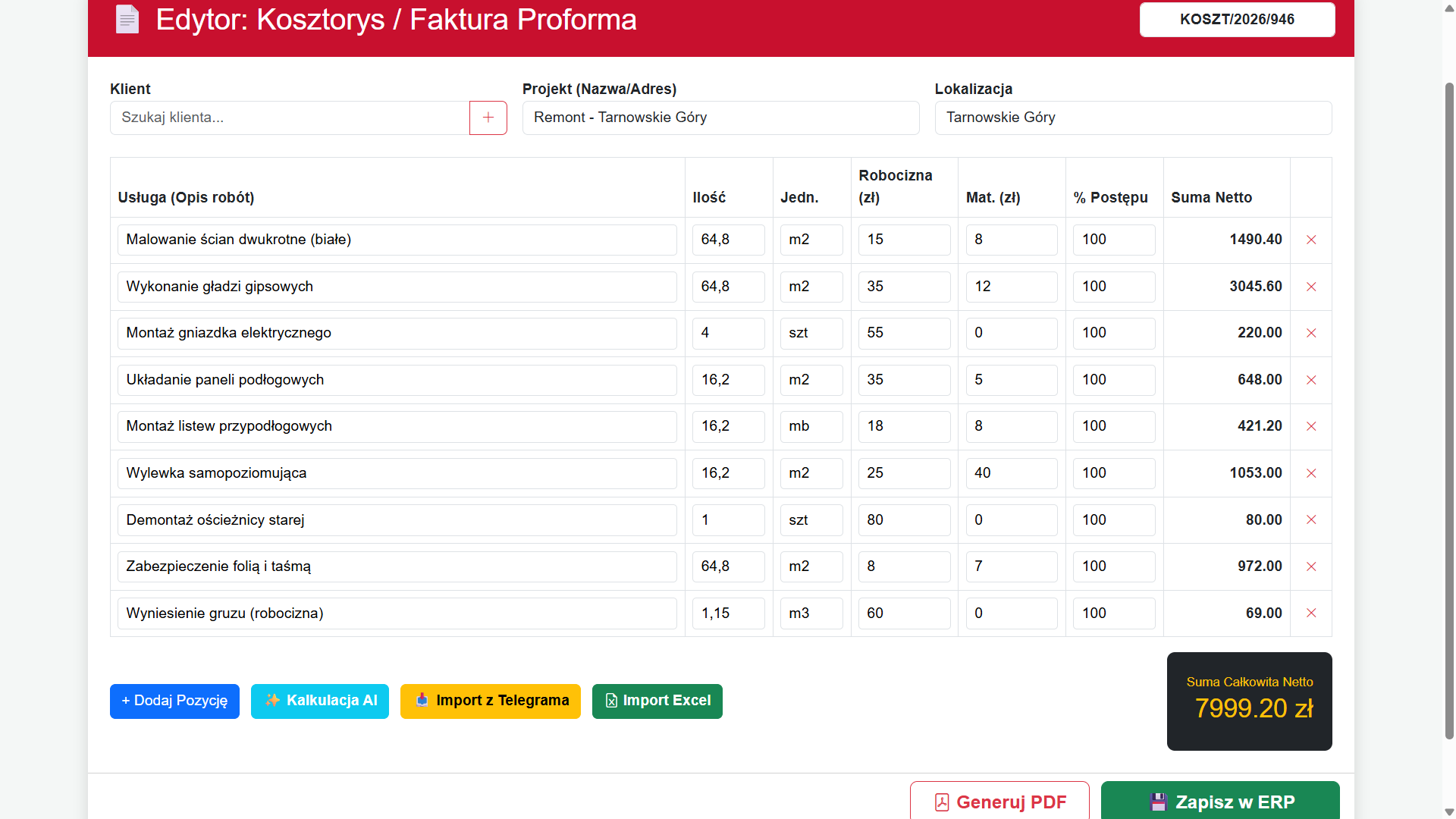Edit description Wylewka samopoziomująca
The width and height of the screenshot is (1456, 819).
[397, 473]
